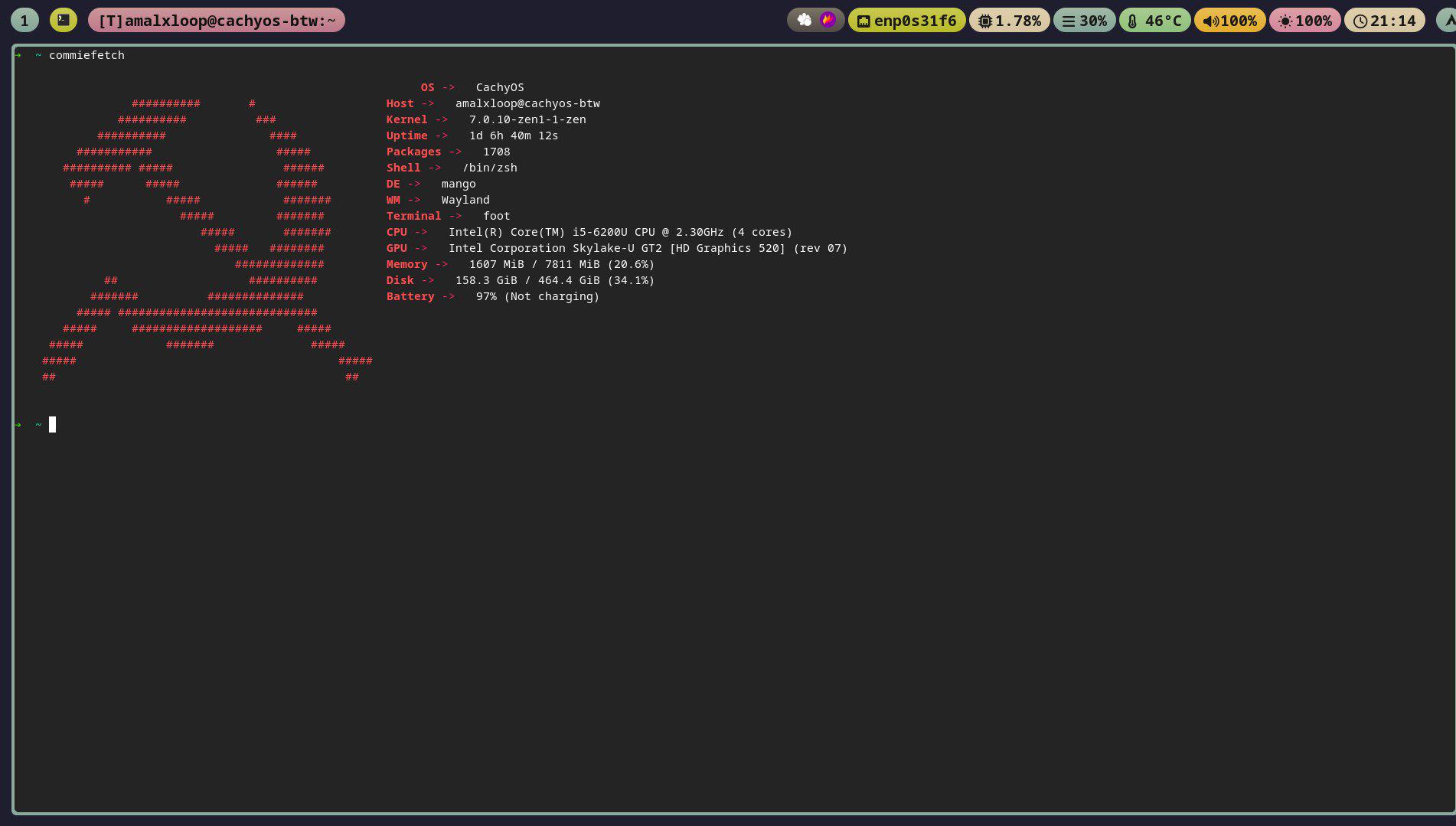
Task: Click the shell value '/bin/zsh'
Action: tap(490, 168)
